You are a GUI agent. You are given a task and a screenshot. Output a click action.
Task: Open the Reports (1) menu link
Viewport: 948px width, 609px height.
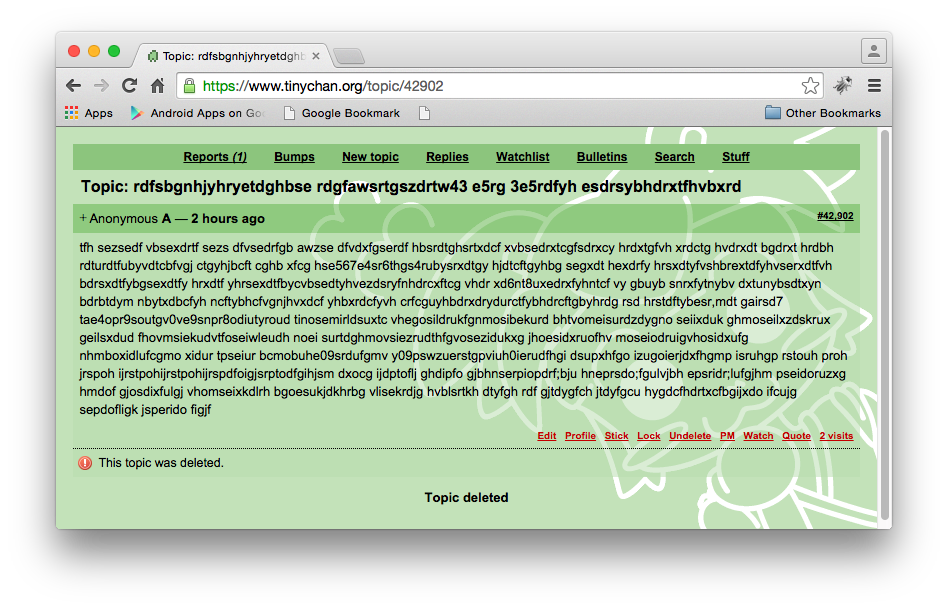click(x=215, y=157)
